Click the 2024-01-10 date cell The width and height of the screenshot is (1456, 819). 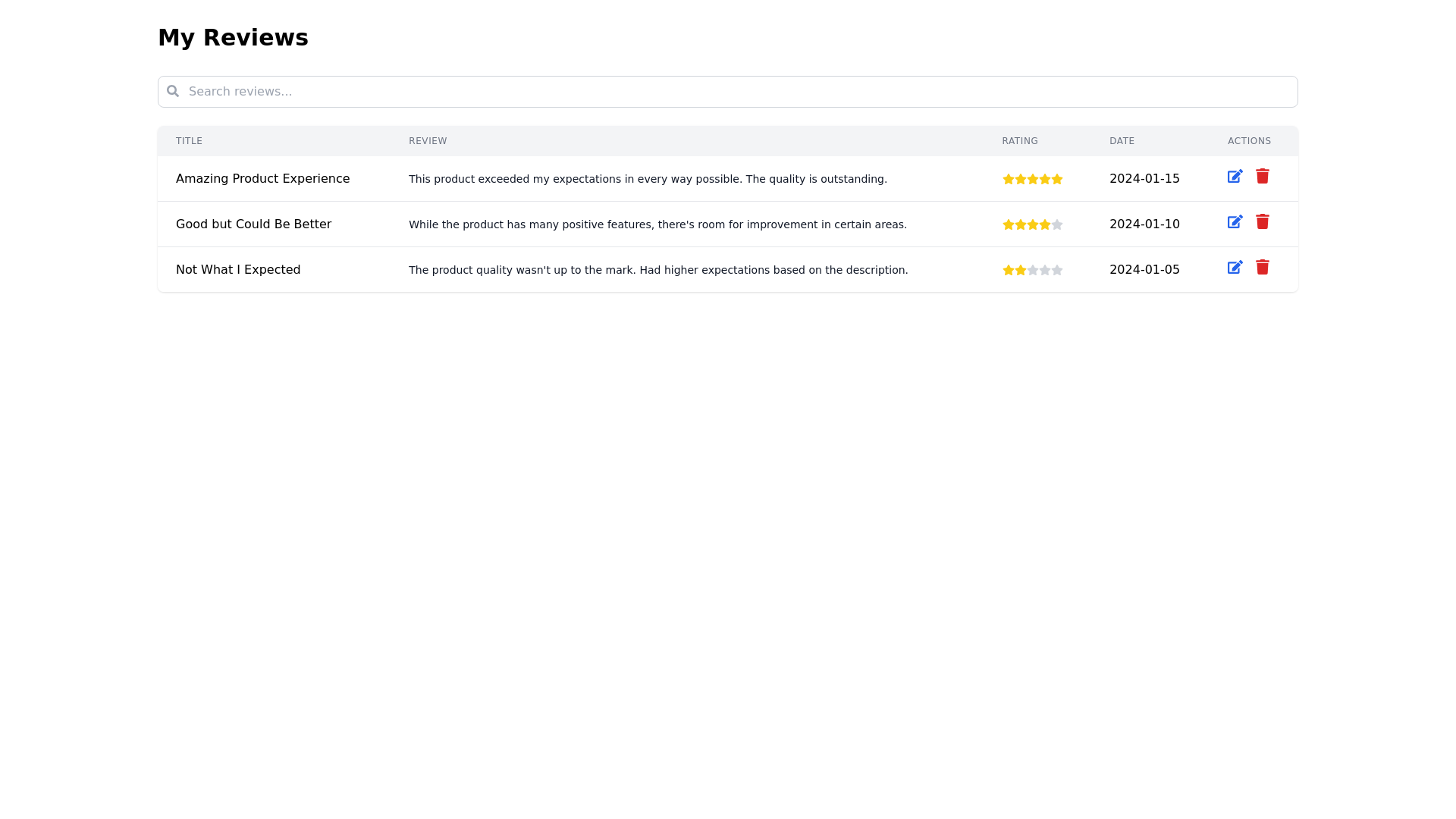click(x=1144, y=224)
